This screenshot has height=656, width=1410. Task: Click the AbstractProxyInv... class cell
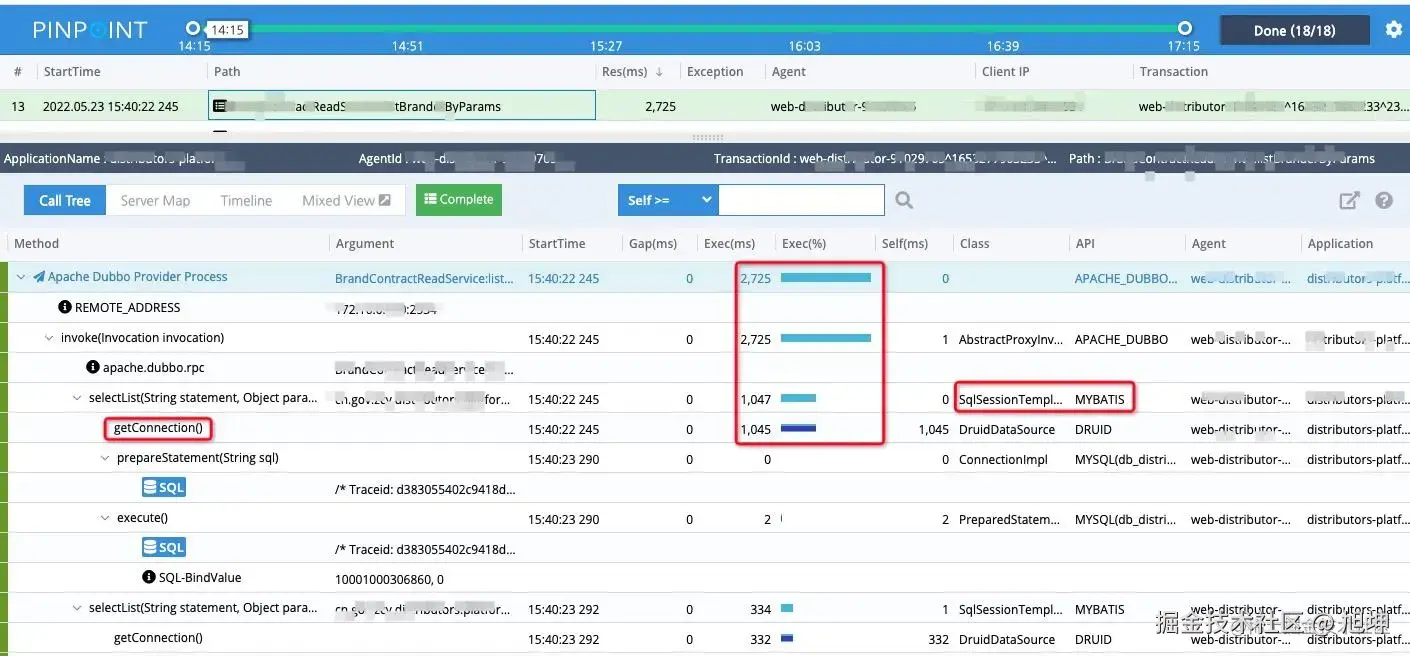point(1011,339)
